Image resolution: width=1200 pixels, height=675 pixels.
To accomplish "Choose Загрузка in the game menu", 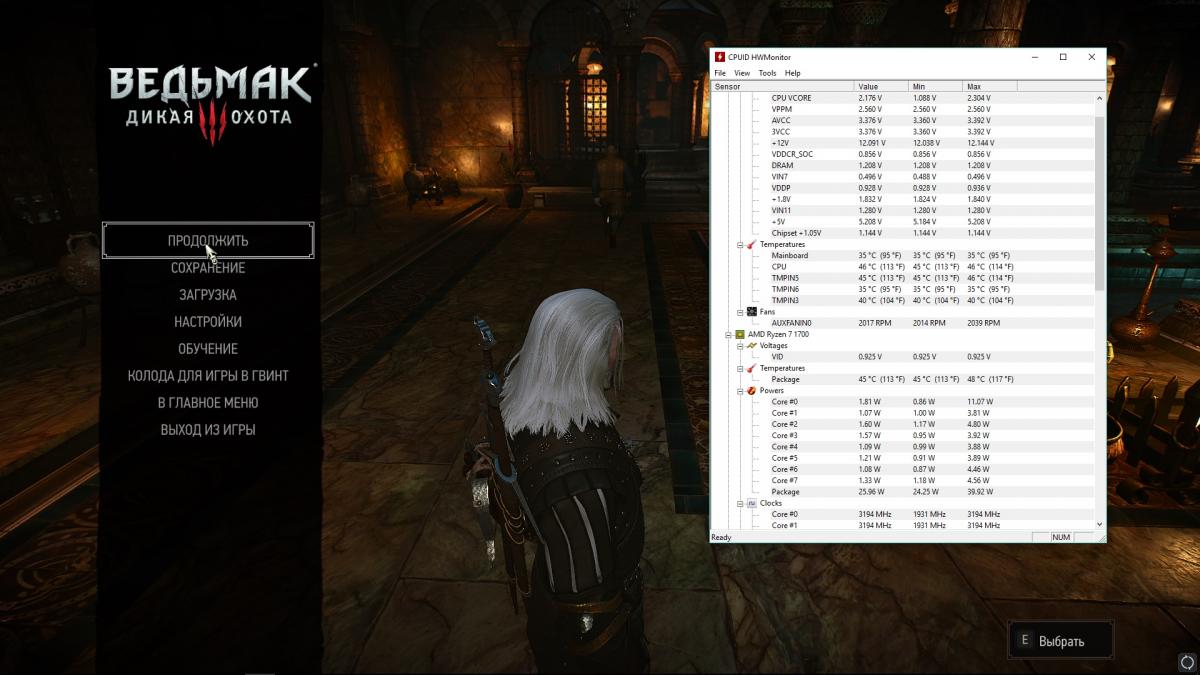I will pos(208,295).
